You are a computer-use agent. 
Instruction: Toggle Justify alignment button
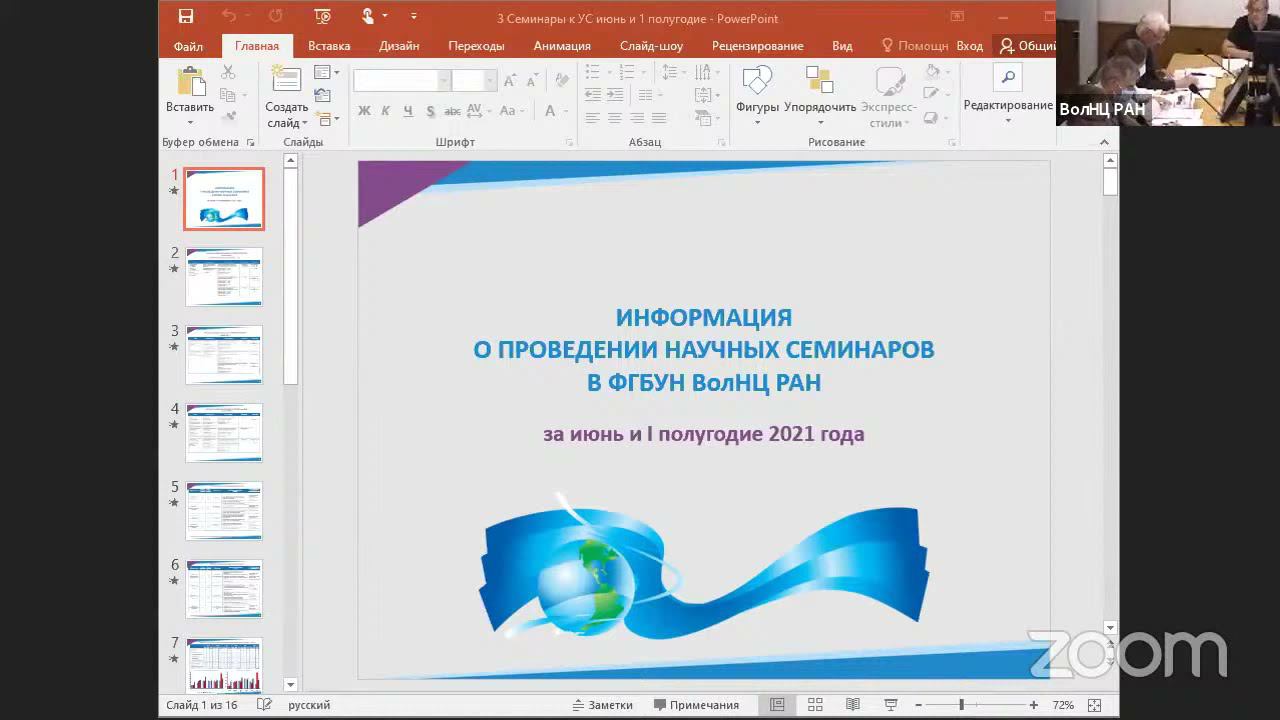tap(658, 118)
